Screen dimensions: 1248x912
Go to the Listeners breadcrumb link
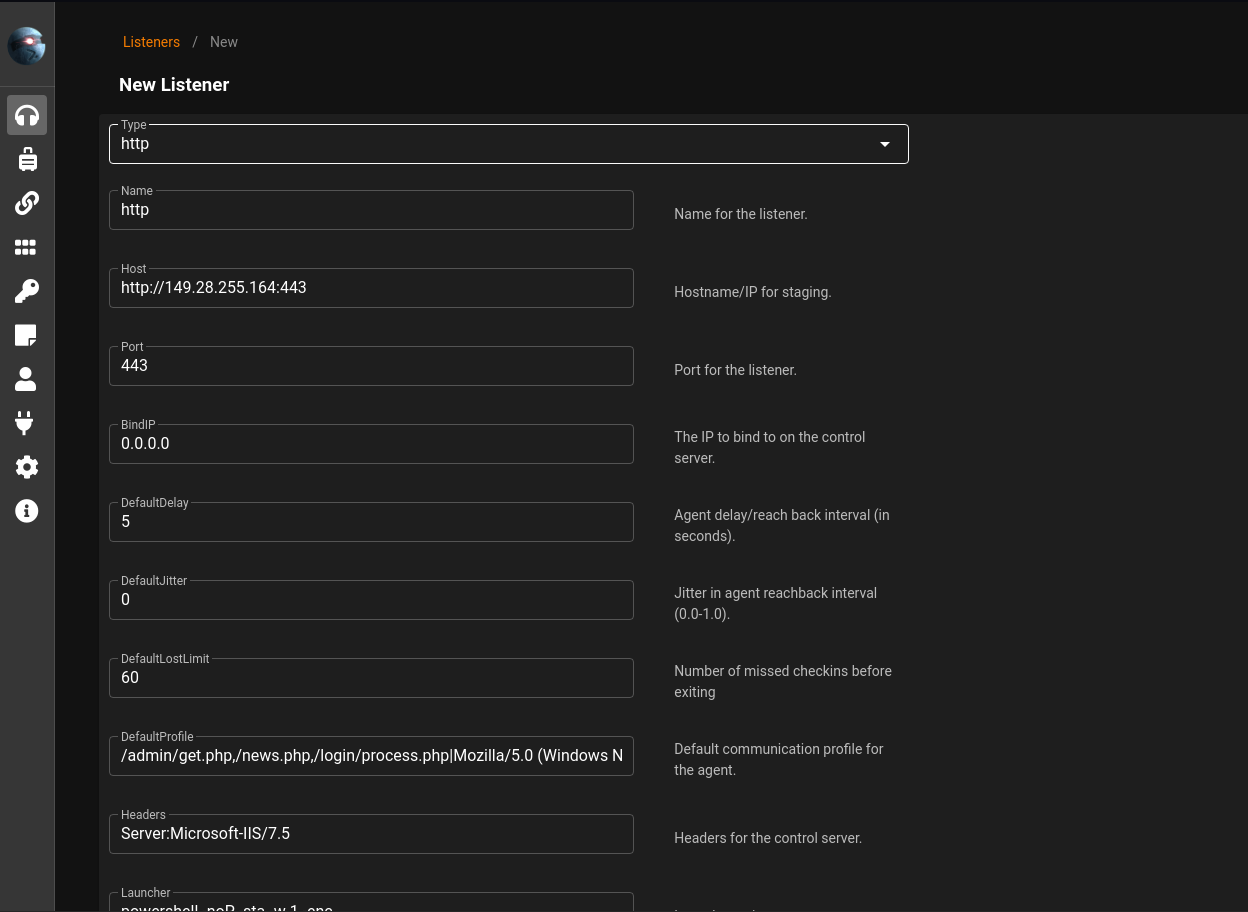151,42
